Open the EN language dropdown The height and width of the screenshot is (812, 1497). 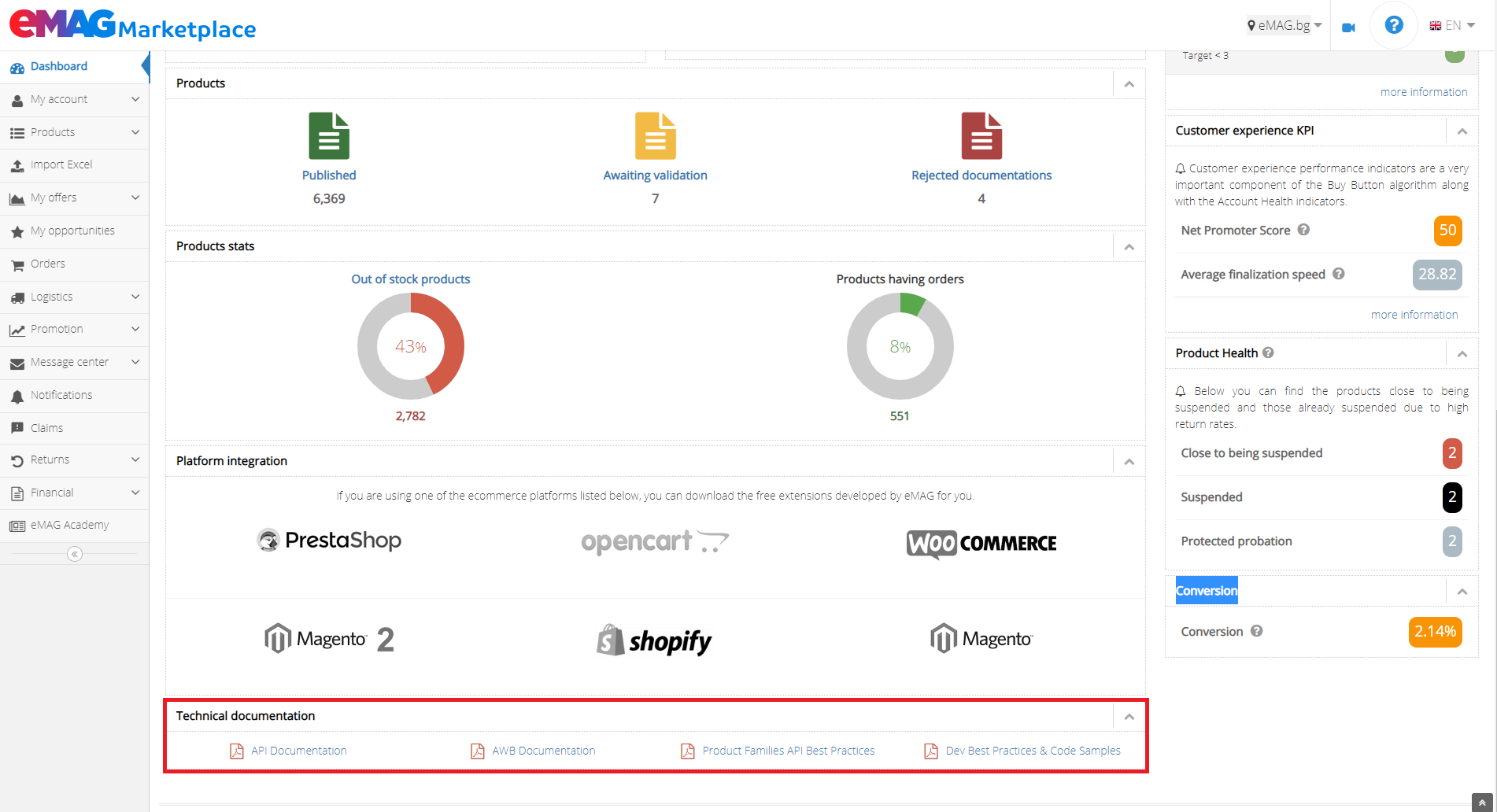[x=1452, y=24]
